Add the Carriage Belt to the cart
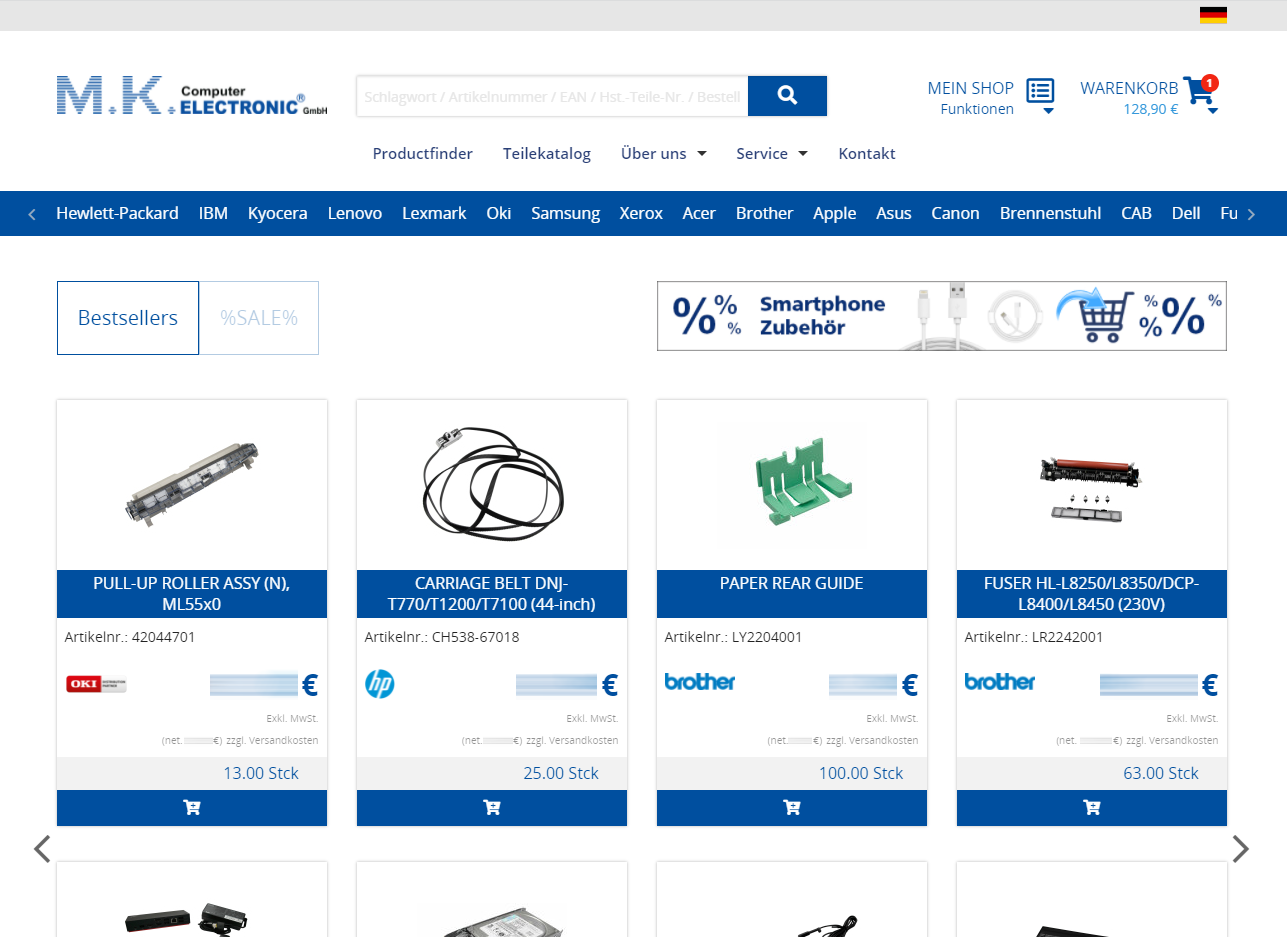The image size is (1287, 937). point(491,808)
